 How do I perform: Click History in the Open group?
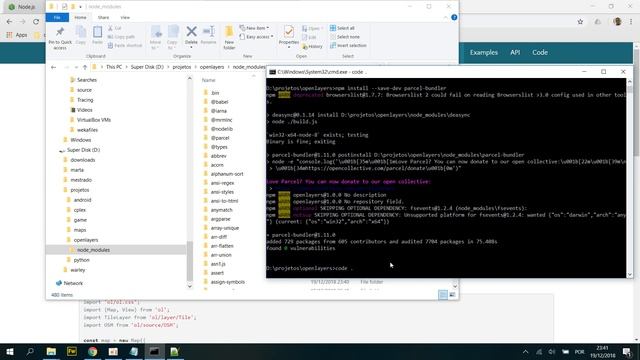313,47
